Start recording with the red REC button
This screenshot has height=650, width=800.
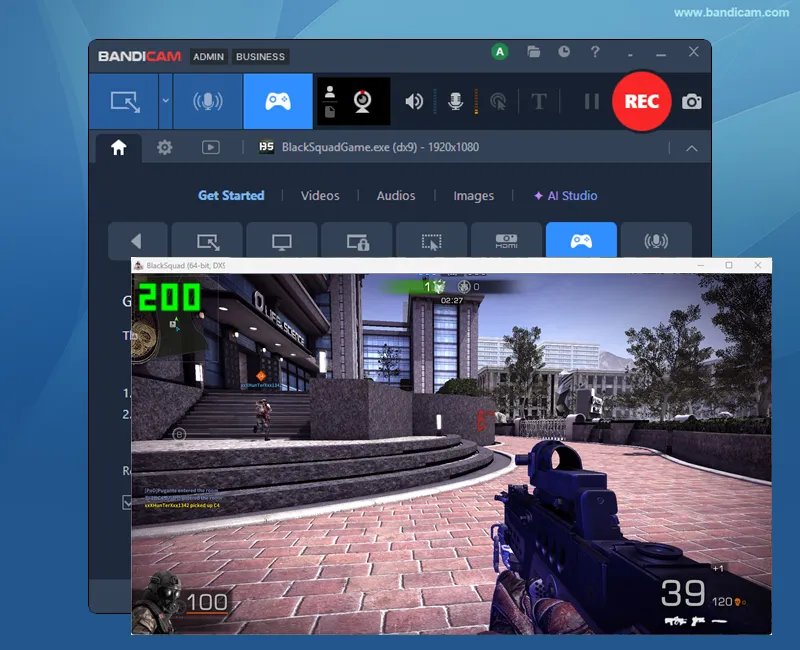click(641, 102)
